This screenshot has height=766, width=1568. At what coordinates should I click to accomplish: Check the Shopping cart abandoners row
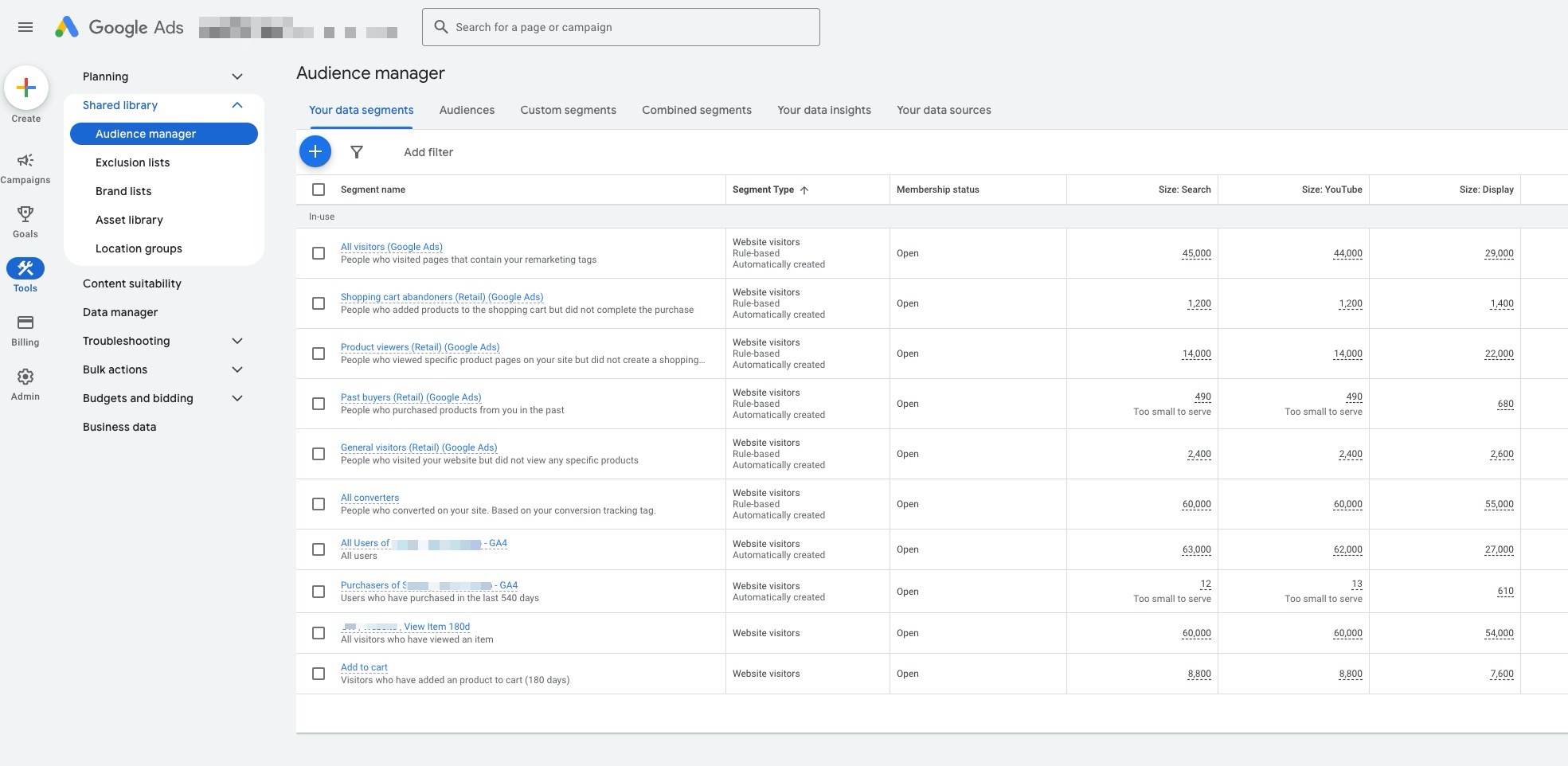click(x=319, y=303)
